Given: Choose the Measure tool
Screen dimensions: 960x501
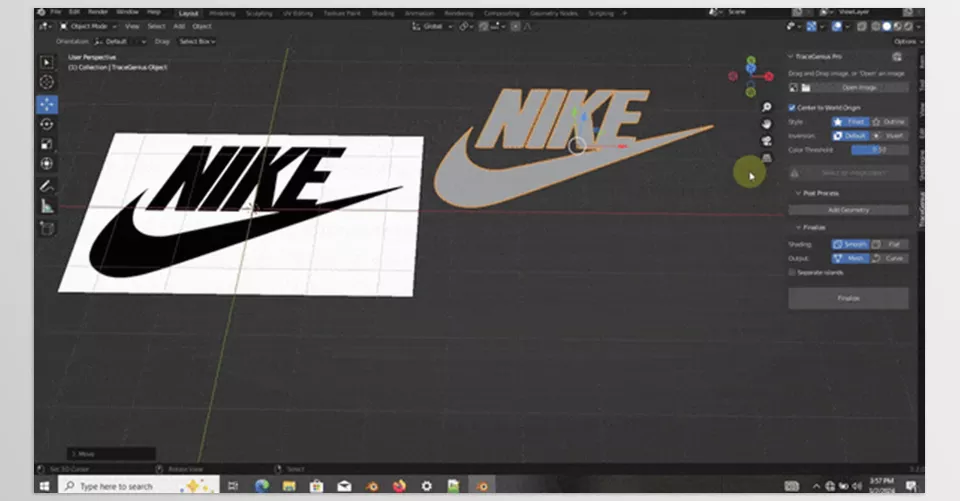Looking at the screenshot, I should point(47,206).
